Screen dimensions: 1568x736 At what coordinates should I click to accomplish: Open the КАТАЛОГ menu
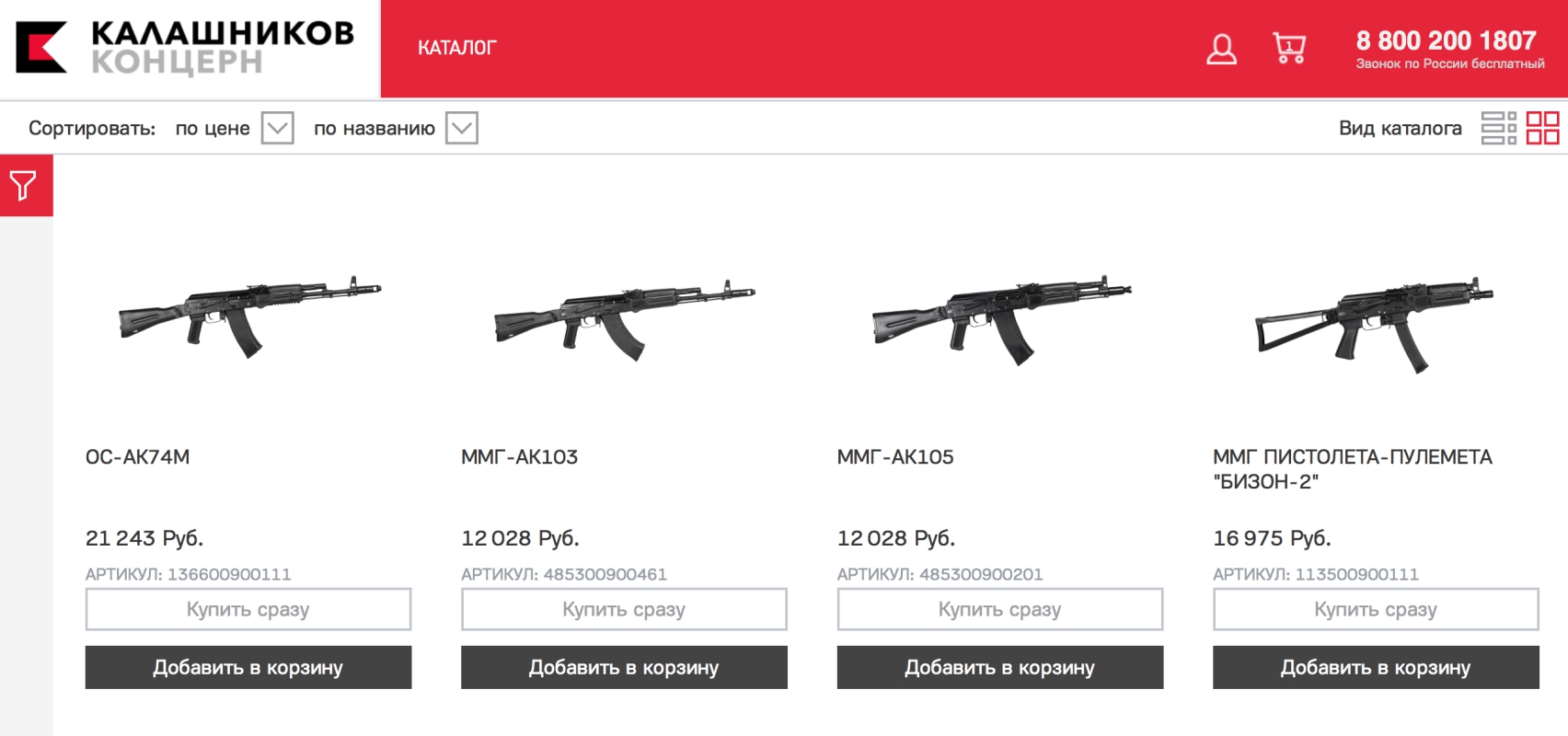click(456, 48)
